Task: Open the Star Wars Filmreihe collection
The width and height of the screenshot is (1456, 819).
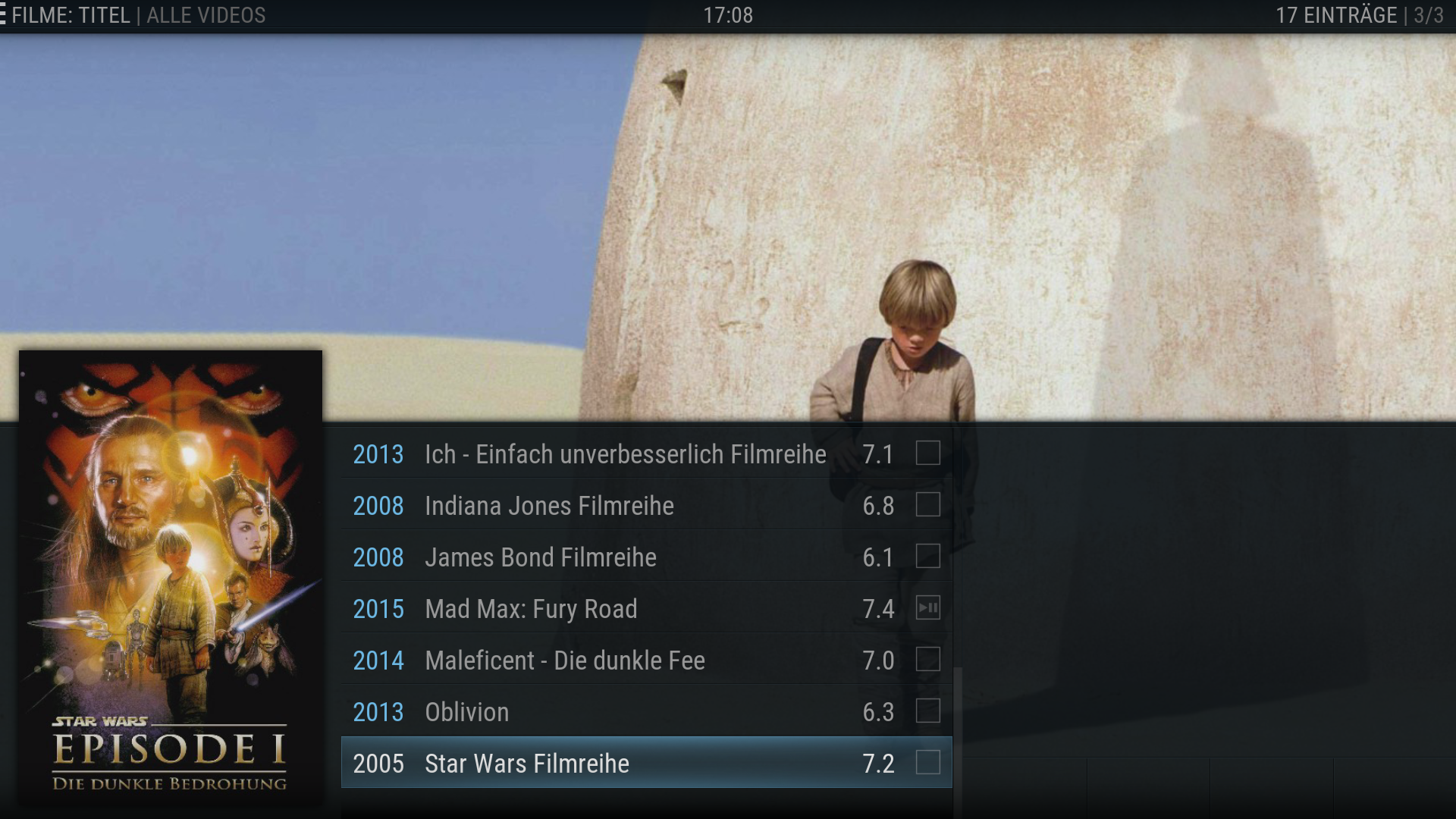Action: point(527,764)
